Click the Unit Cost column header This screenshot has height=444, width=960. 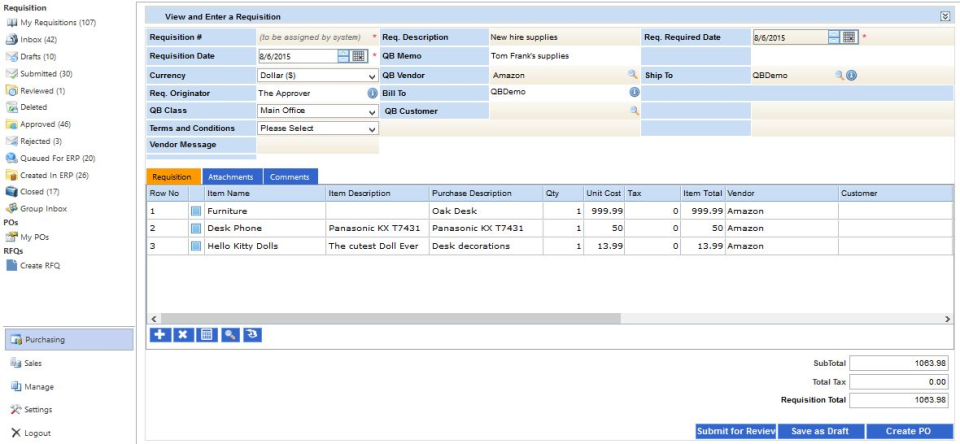tap(603, 194)
